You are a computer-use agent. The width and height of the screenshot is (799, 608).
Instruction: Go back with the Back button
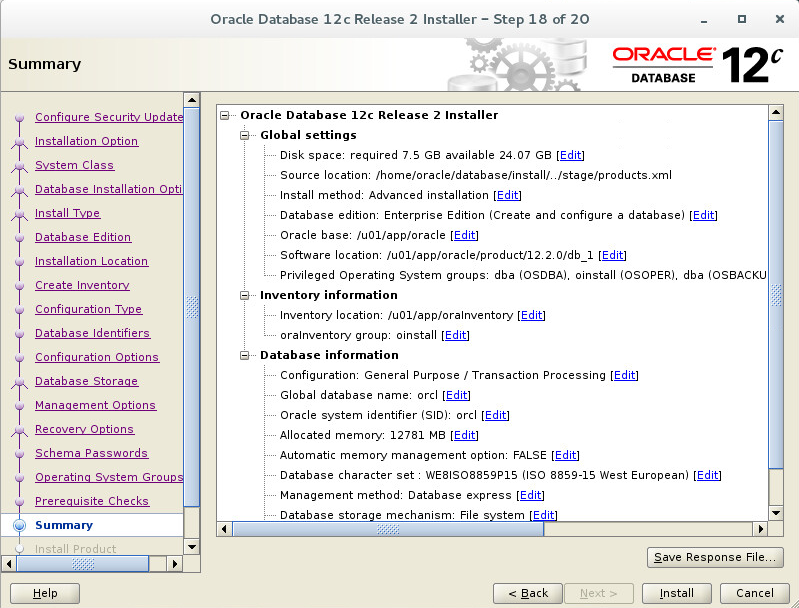528,593
